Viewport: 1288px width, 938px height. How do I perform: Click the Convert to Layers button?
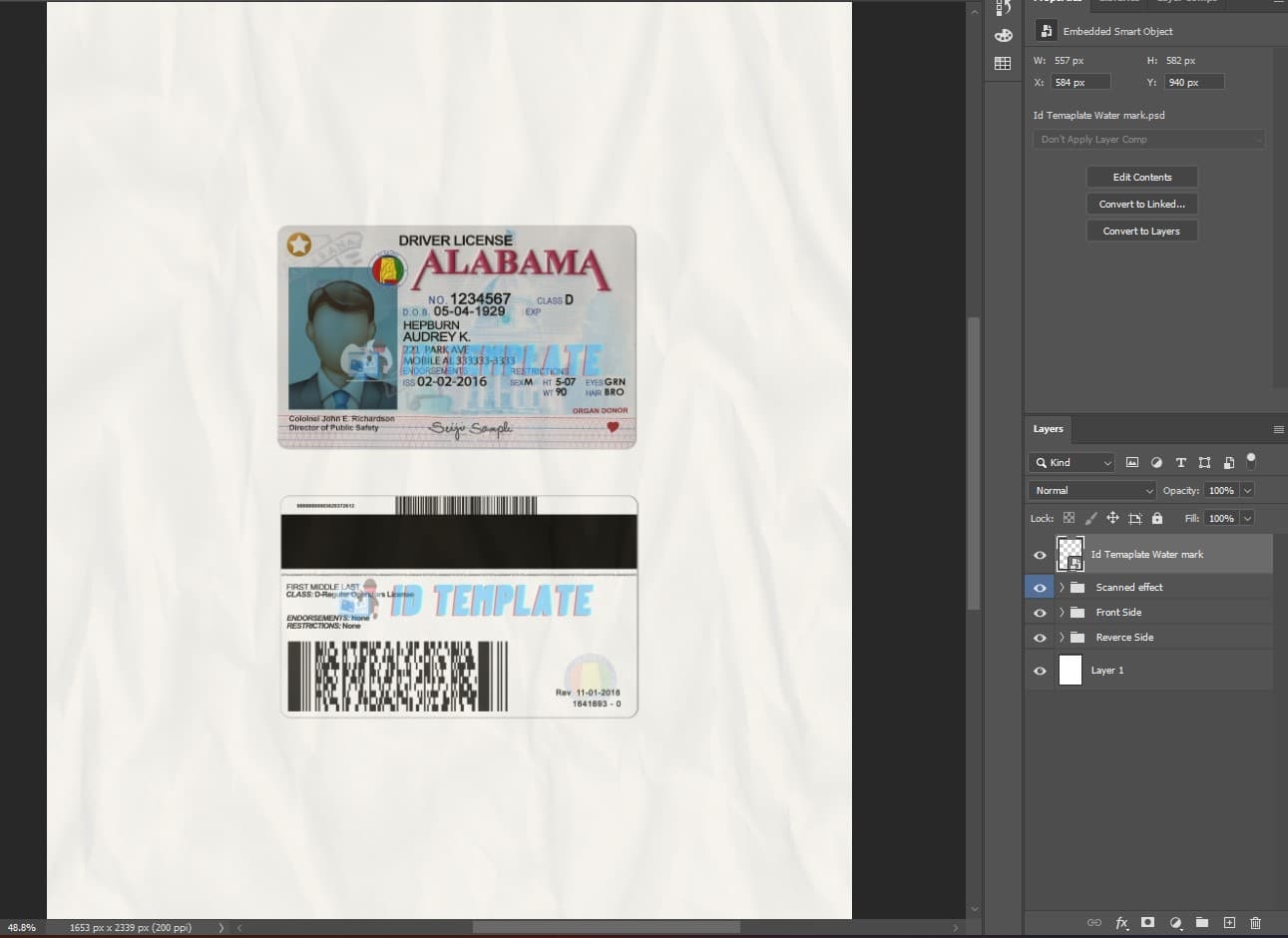tap(1142, 231)
